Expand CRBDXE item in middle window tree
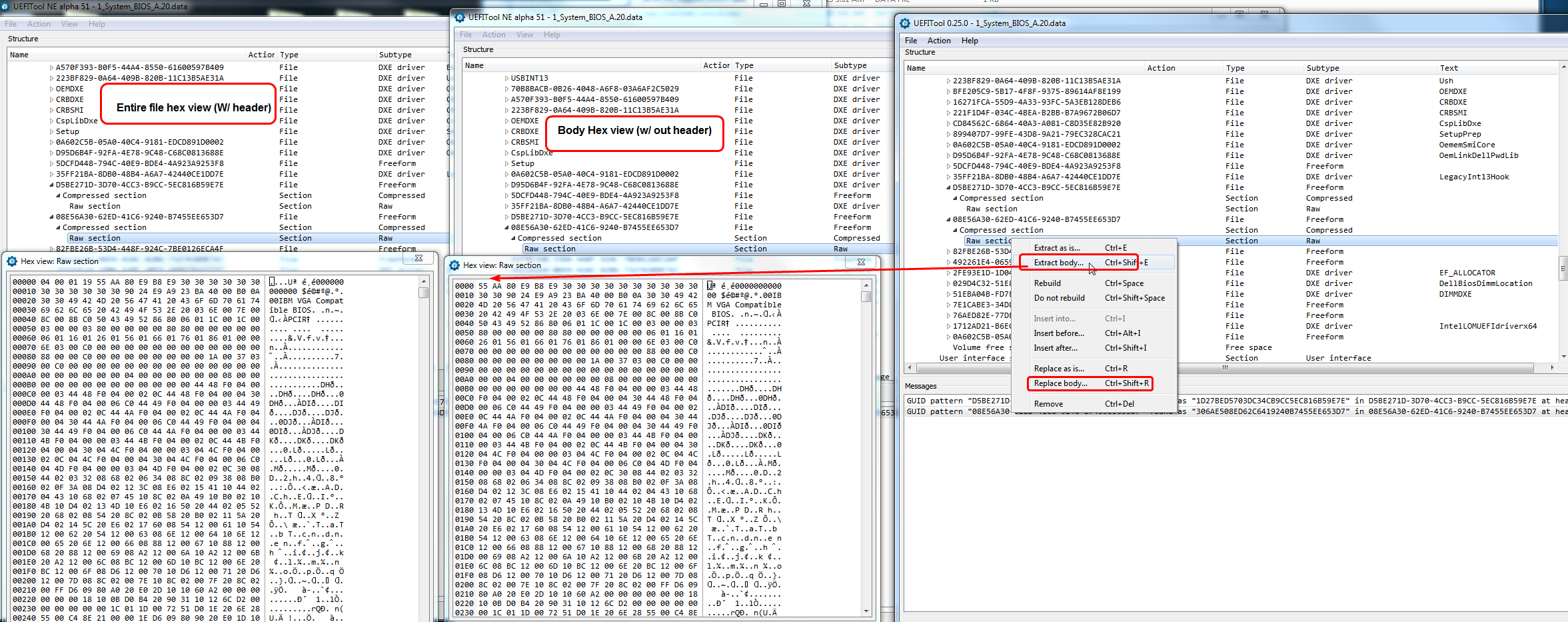 (x=506, y=131)
